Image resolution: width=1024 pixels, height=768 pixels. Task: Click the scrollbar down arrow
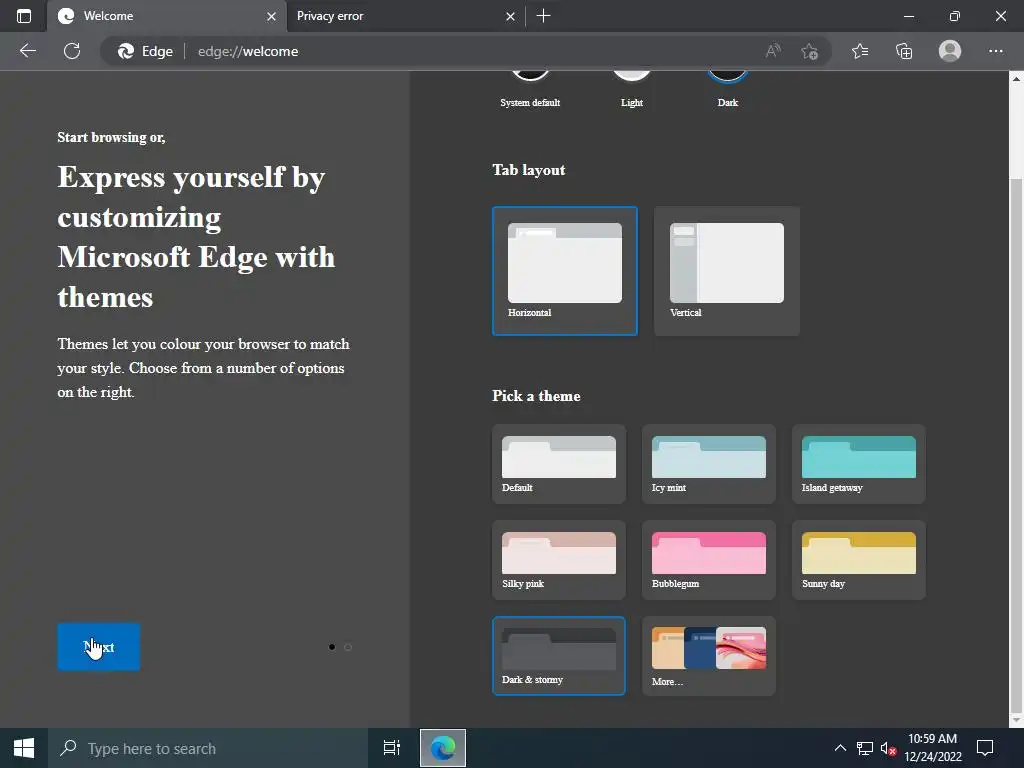1016,720
